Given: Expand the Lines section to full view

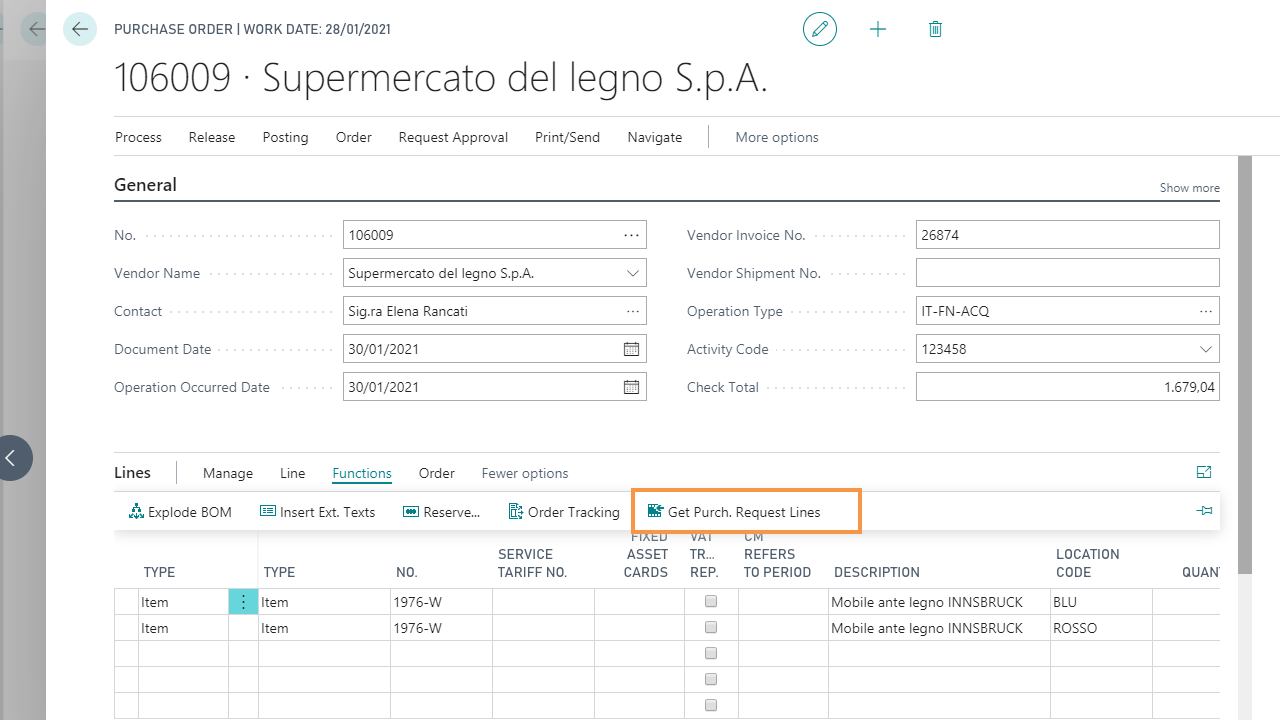Looking at the screenshot, I should pos(1204,473).
